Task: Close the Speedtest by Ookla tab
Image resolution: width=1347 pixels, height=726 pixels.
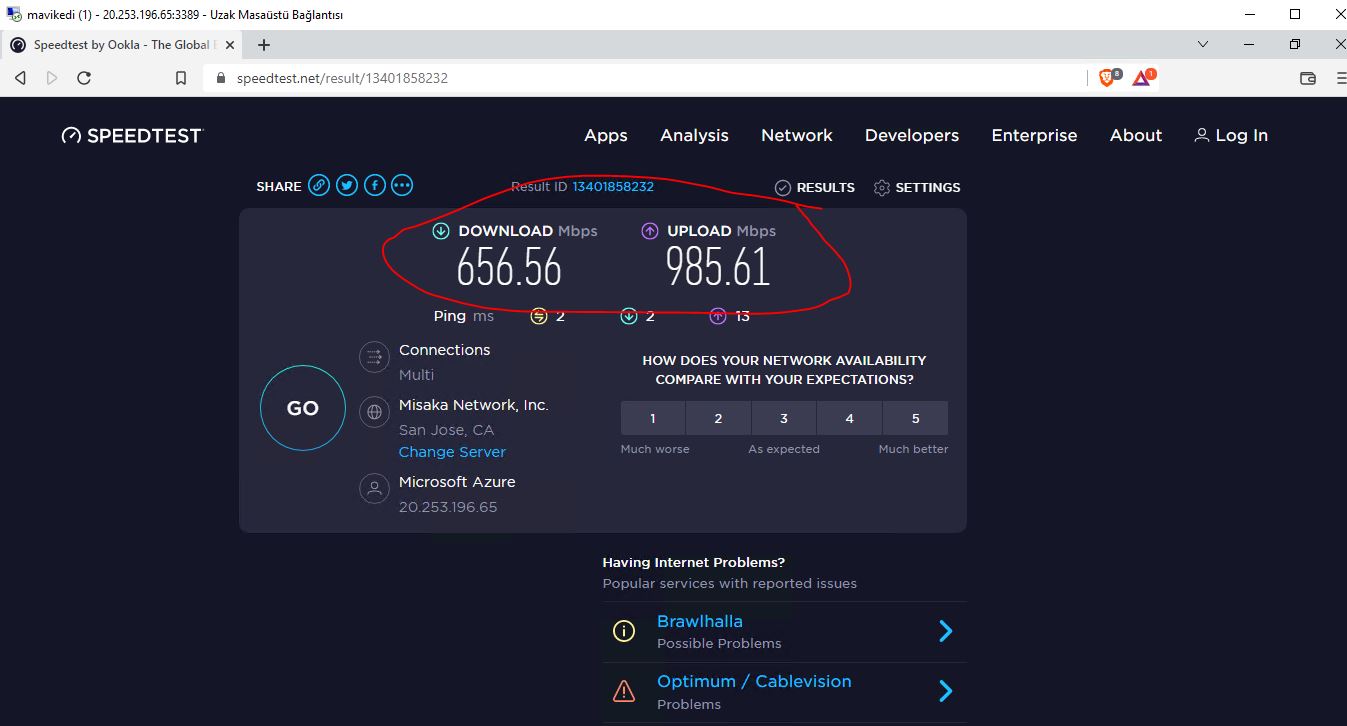Action: (229, 45)
